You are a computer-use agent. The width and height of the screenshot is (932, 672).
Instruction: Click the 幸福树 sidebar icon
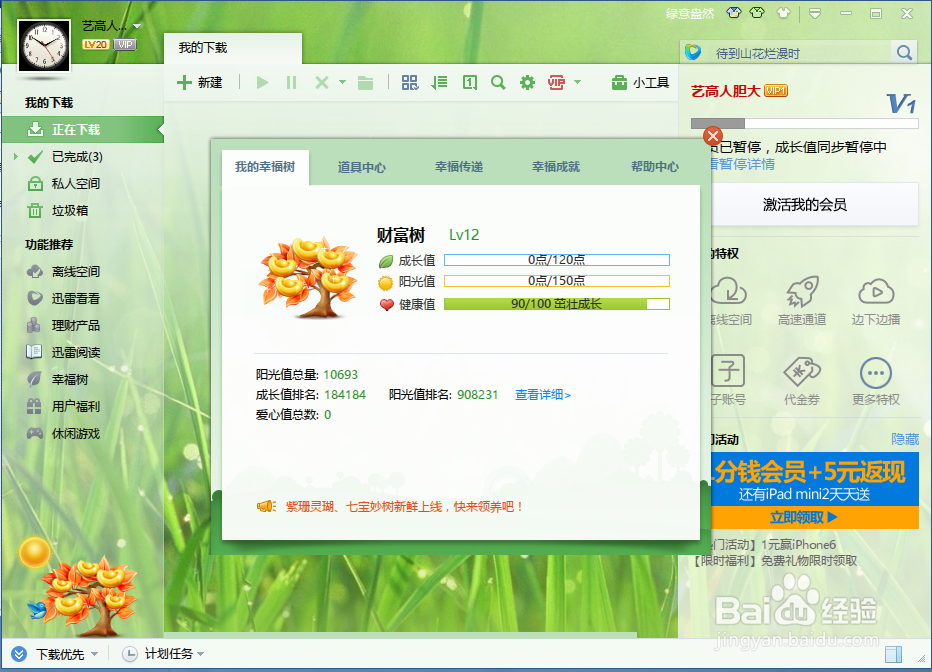[x=64, y=380]
